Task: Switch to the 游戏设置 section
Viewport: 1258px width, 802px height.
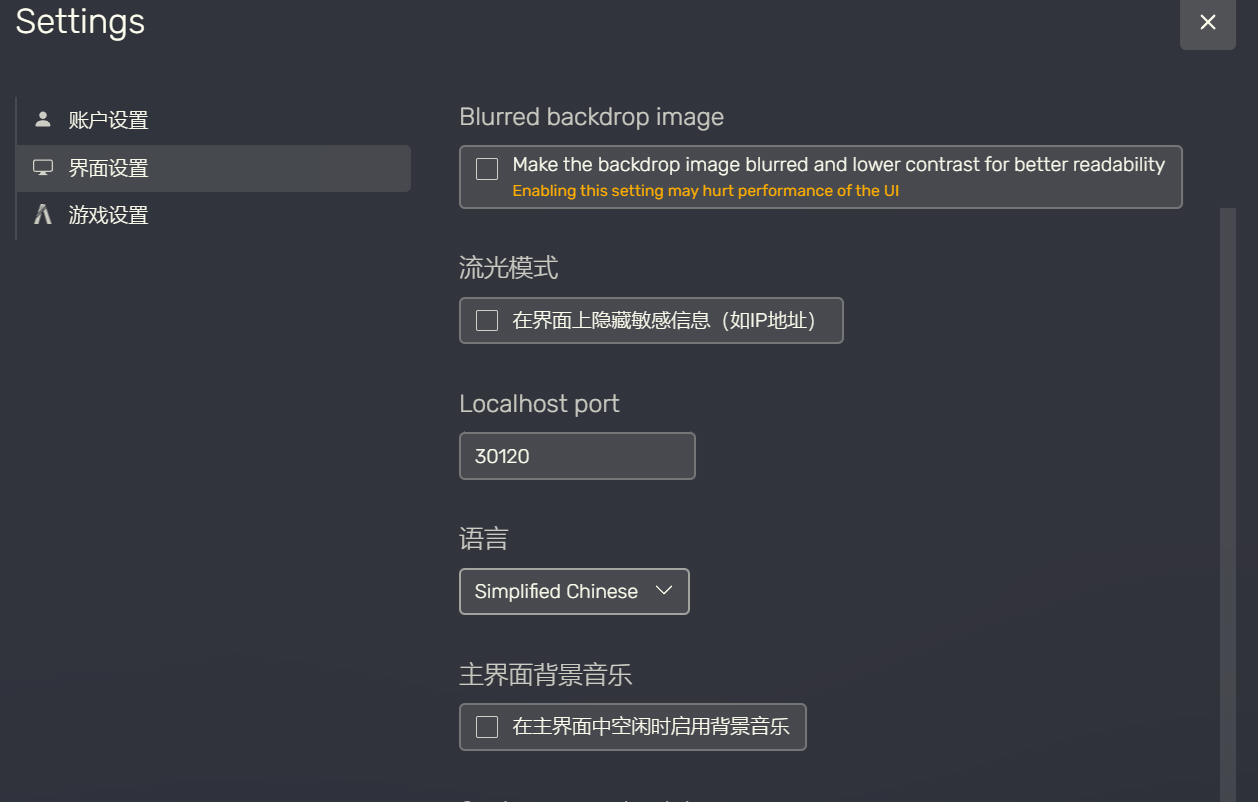Action: (108, 215)
